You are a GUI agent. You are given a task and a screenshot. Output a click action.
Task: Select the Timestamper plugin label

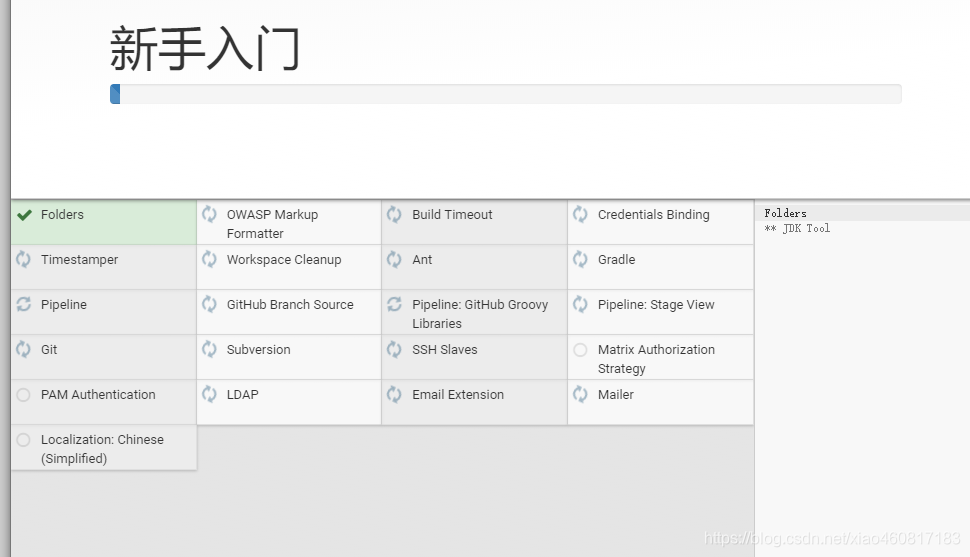pyautogui.click(x=79, y=260)
